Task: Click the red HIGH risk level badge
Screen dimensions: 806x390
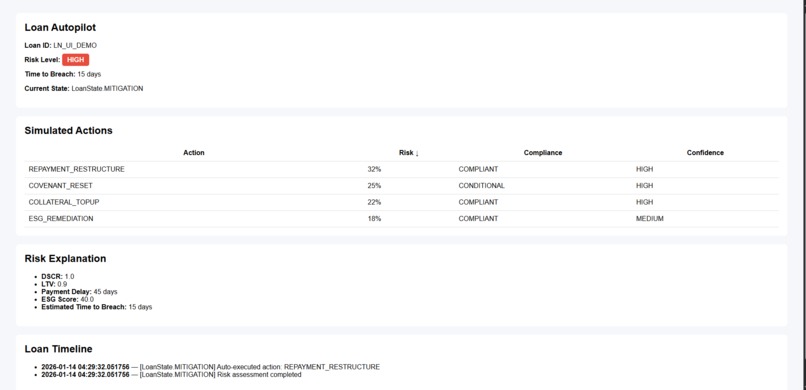Action: tap(76, 60)
